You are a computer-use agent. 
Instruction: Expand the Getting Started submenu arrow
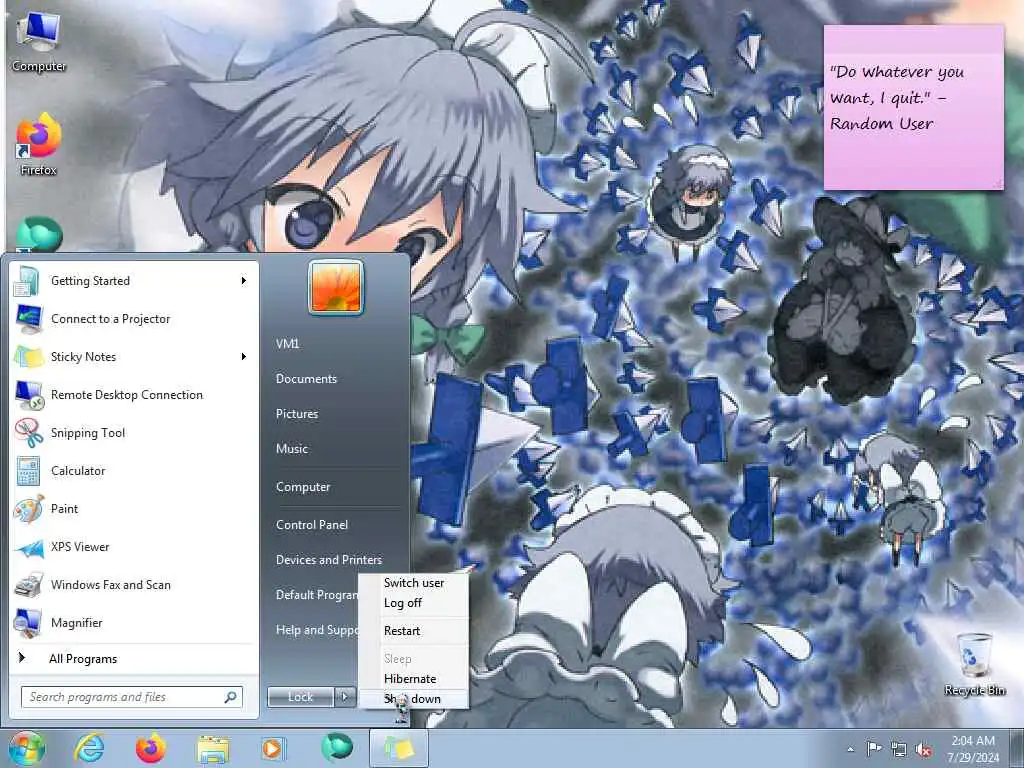(x=244, y=281)
